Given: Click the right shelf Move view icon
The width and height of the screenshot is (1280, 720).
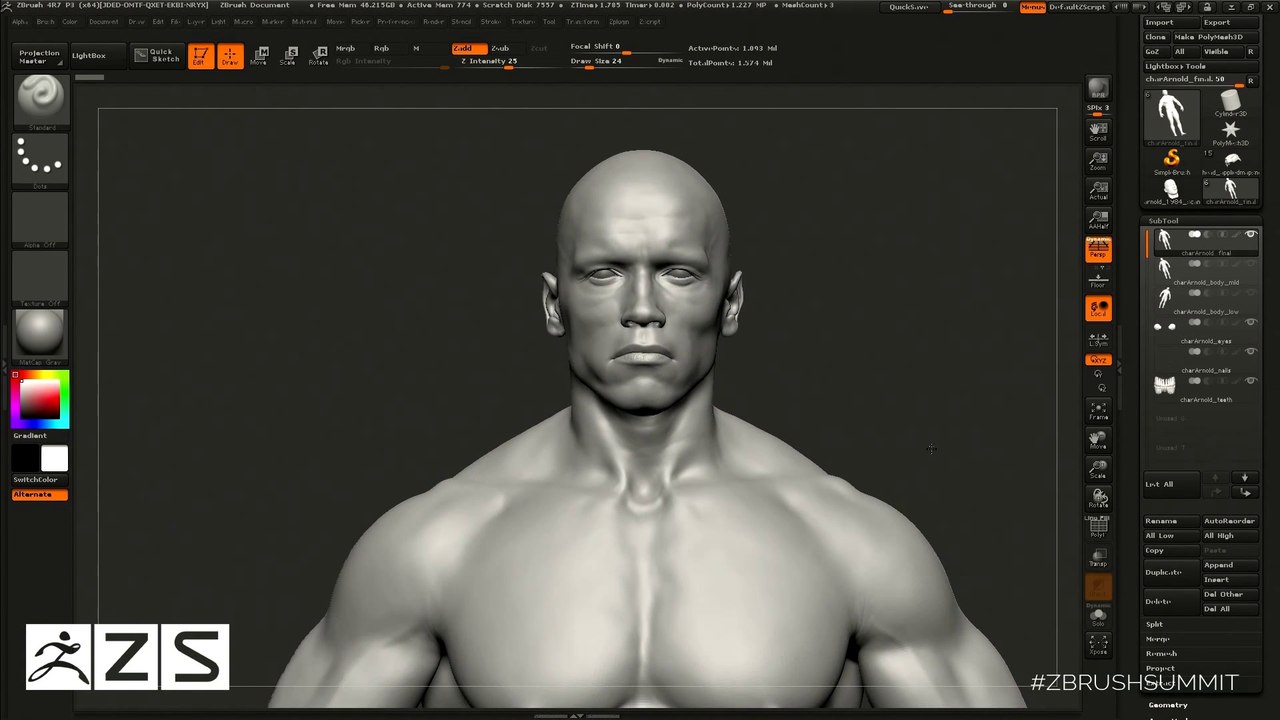Looking at the screenshot, I should [1098, 439].
